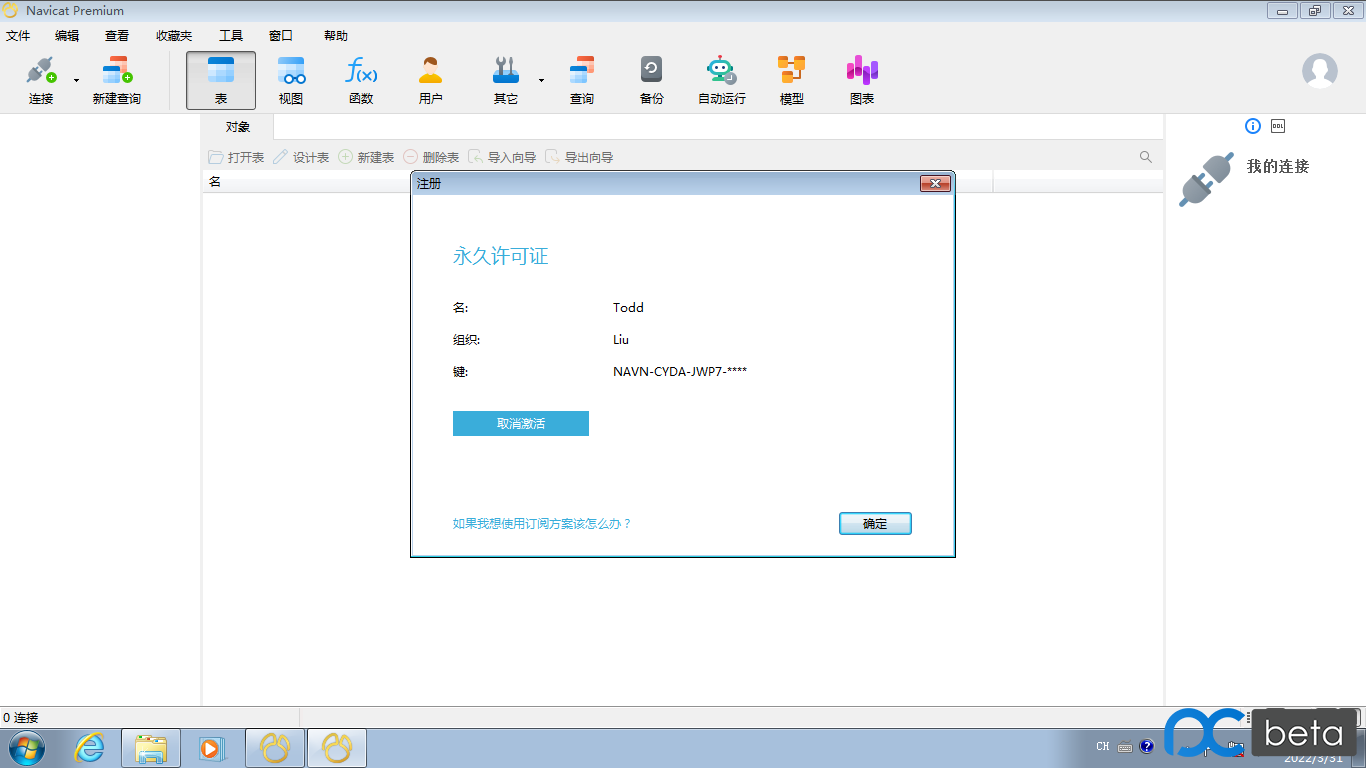
Task: Open the Tools (工具) menu
Action: (x=231, y=36)
